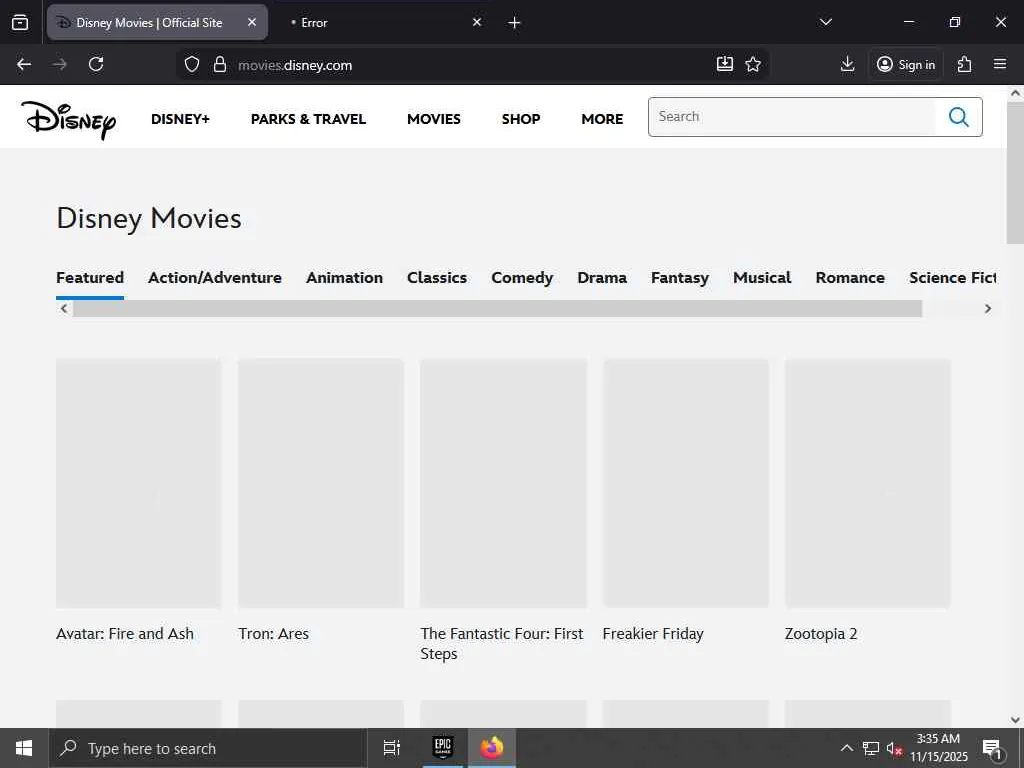This screenshot has height=768, width=1024.
Task: Open clock and date 3:35 AM
Action: 938,748
